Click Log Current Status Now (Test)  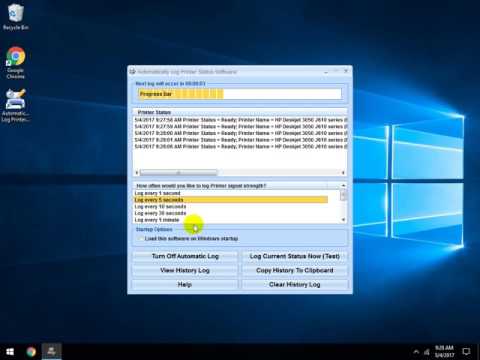[295, 256]
